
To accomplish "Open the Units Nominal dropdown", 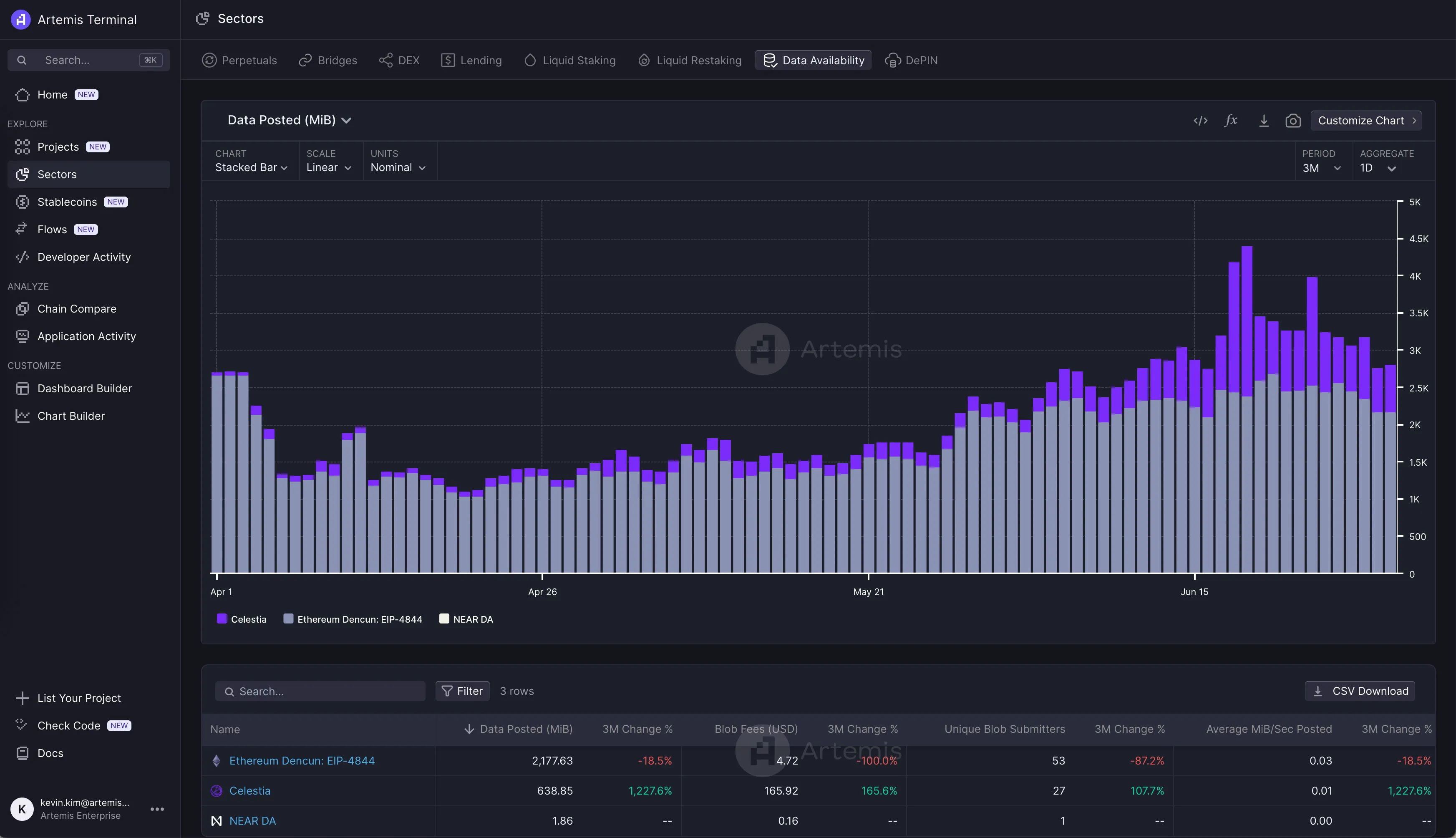I will (x=398, y=167).
